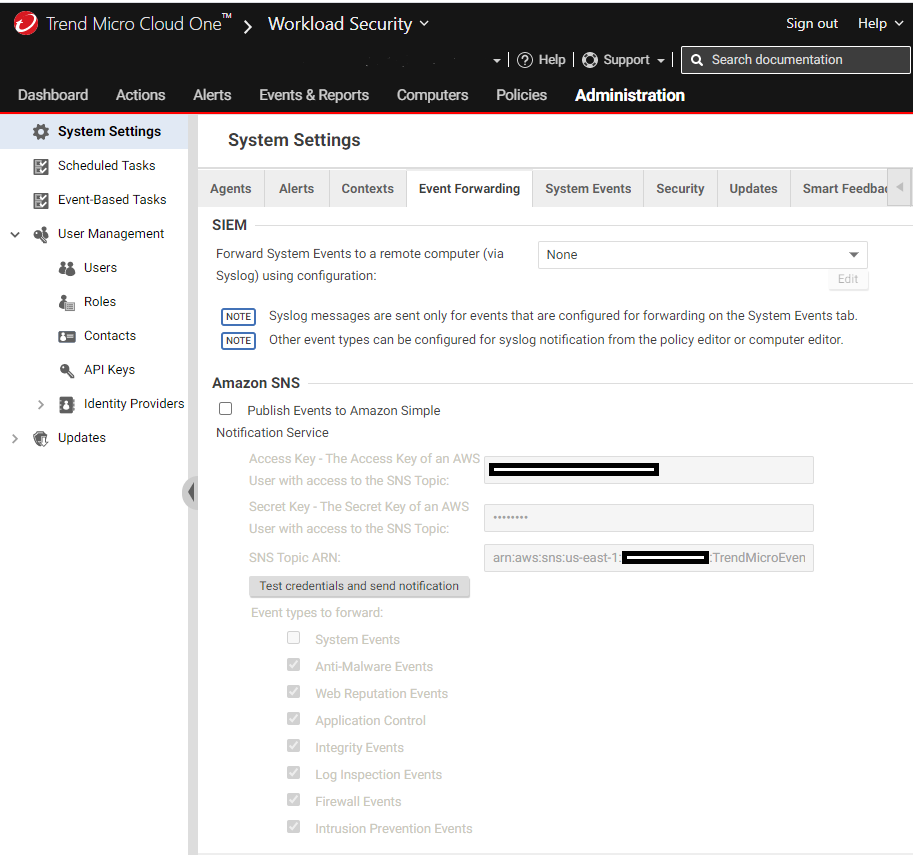Screen dimensions: 913x855
Task: Expand the Identity Providers tree node
Action: [41, 405]
